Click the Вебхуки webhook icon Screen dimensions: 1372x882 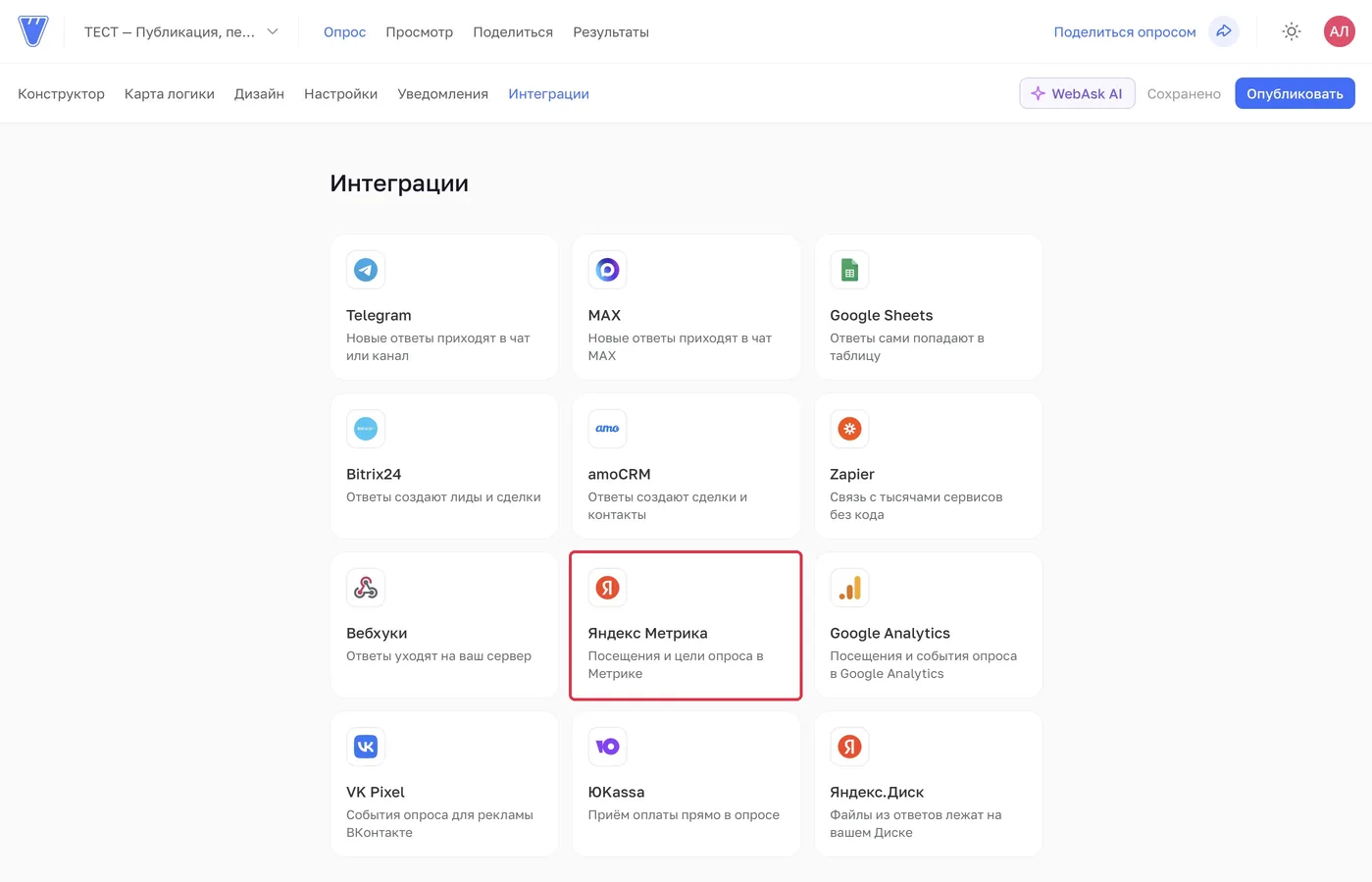[366, 588]
